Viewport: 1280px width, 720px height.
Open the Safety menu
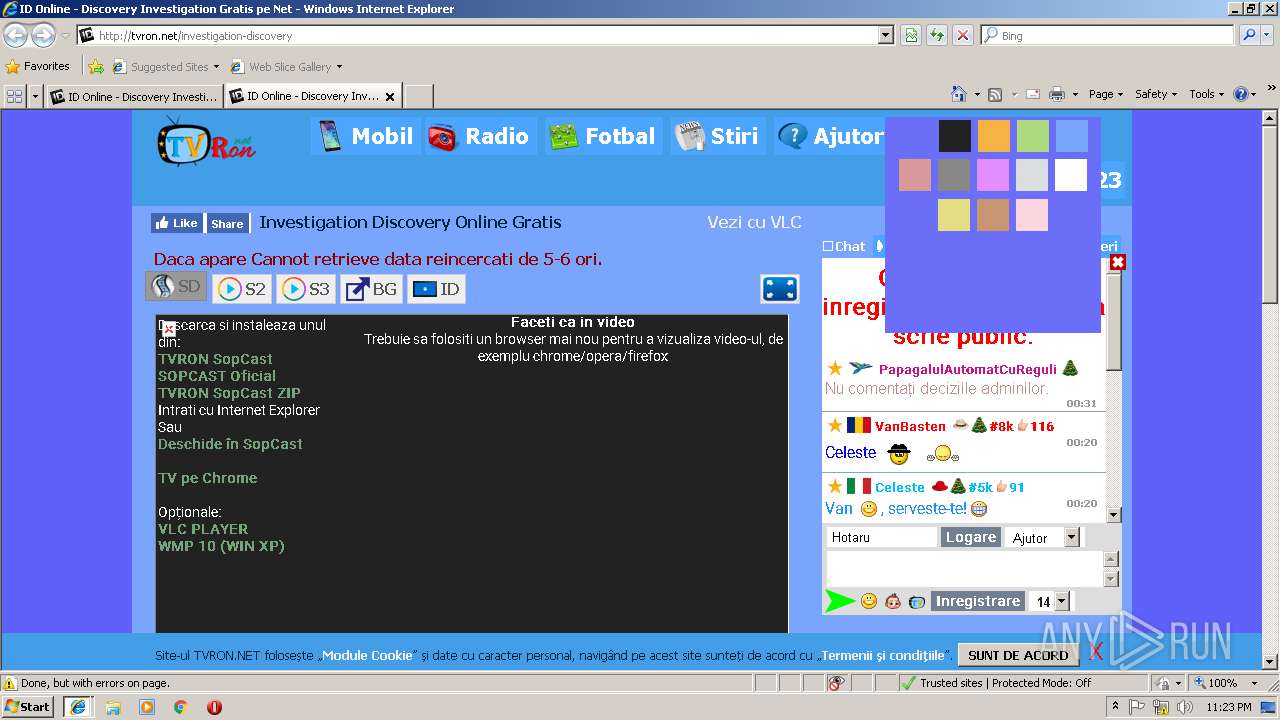click(1156, 94)
